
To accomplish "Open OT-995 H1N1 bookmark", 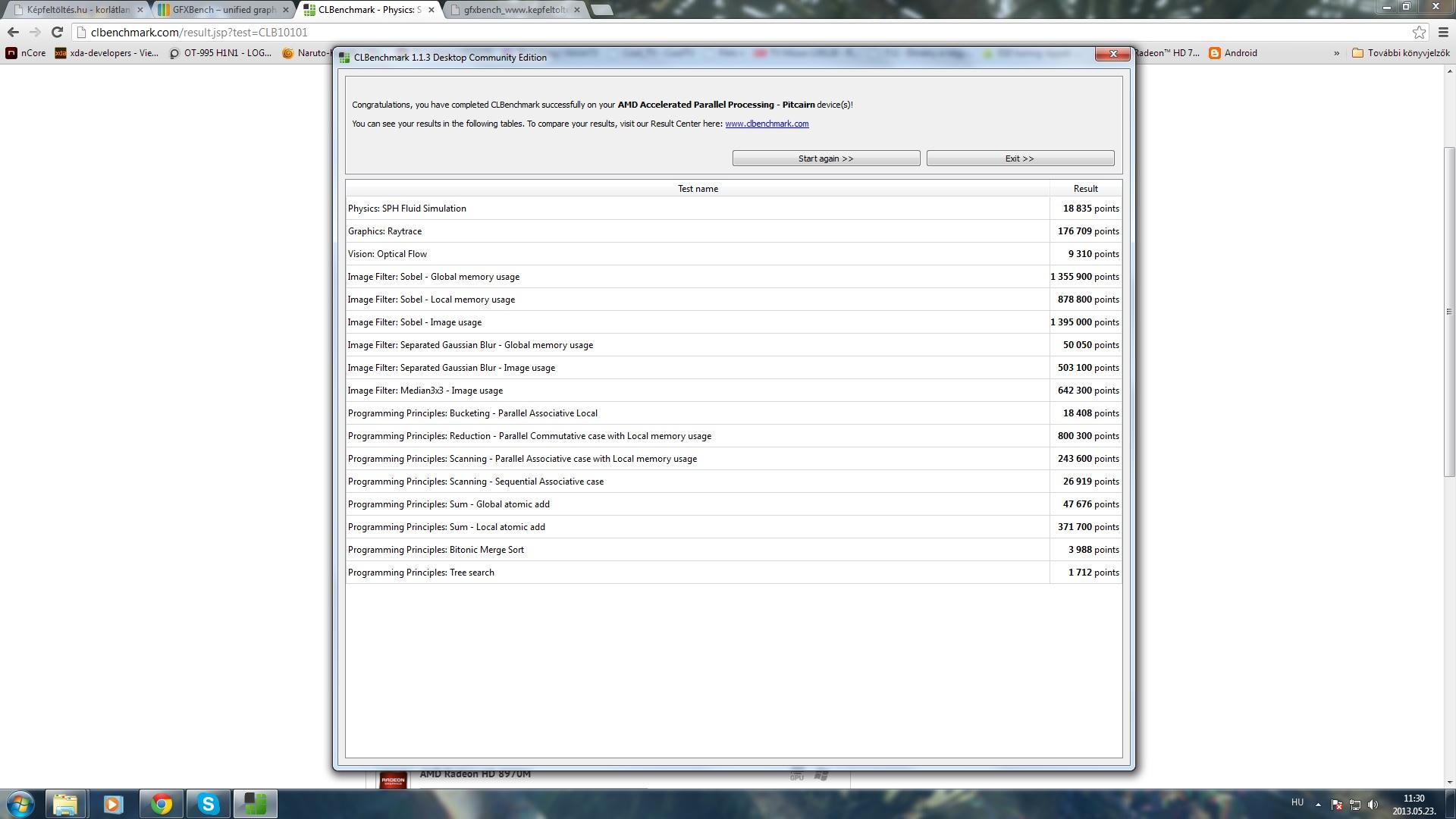I will coord(220,53).
